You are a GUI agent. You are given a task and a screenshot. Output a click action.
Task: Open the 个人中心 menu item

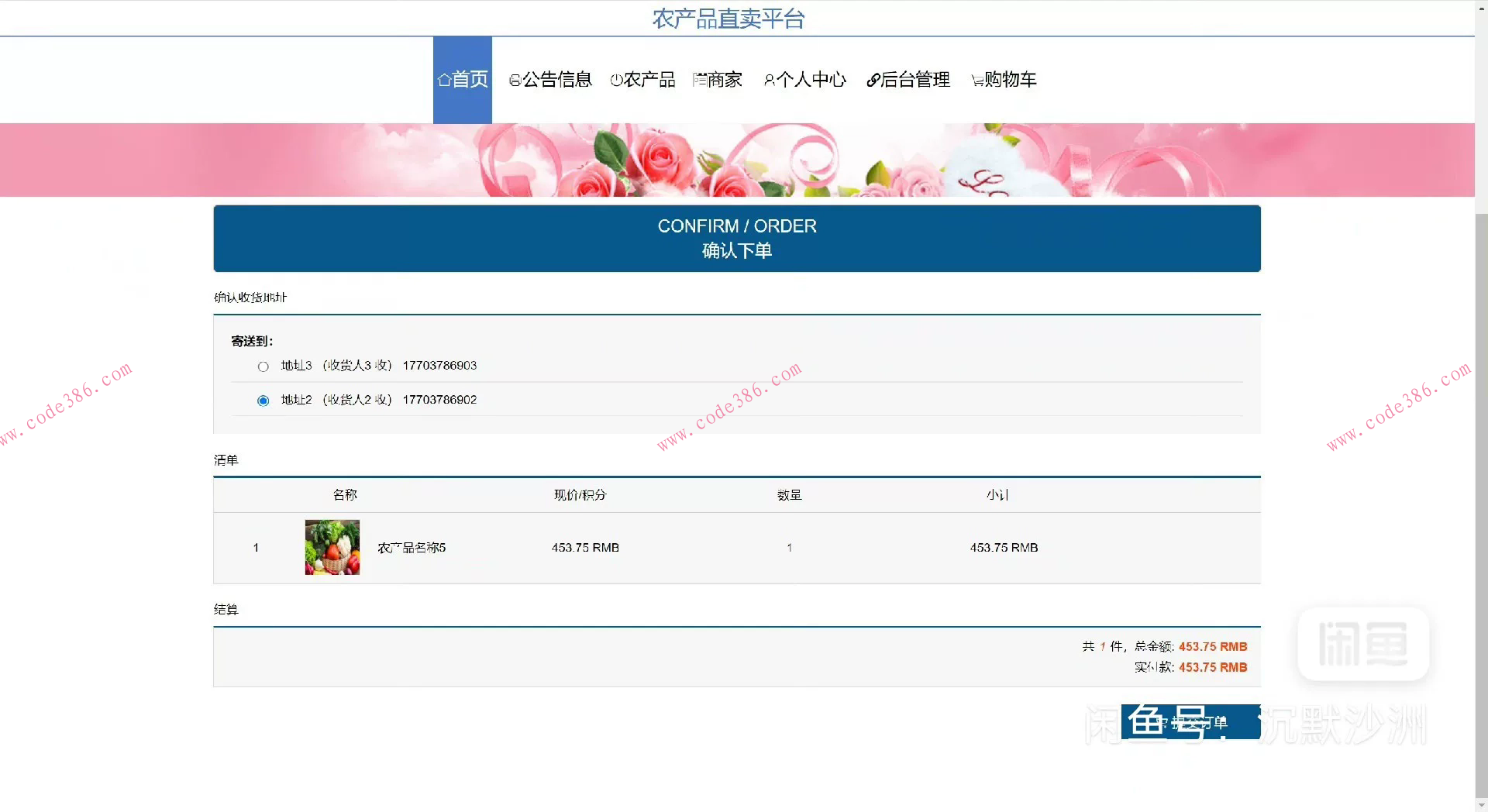click(811, 79)
